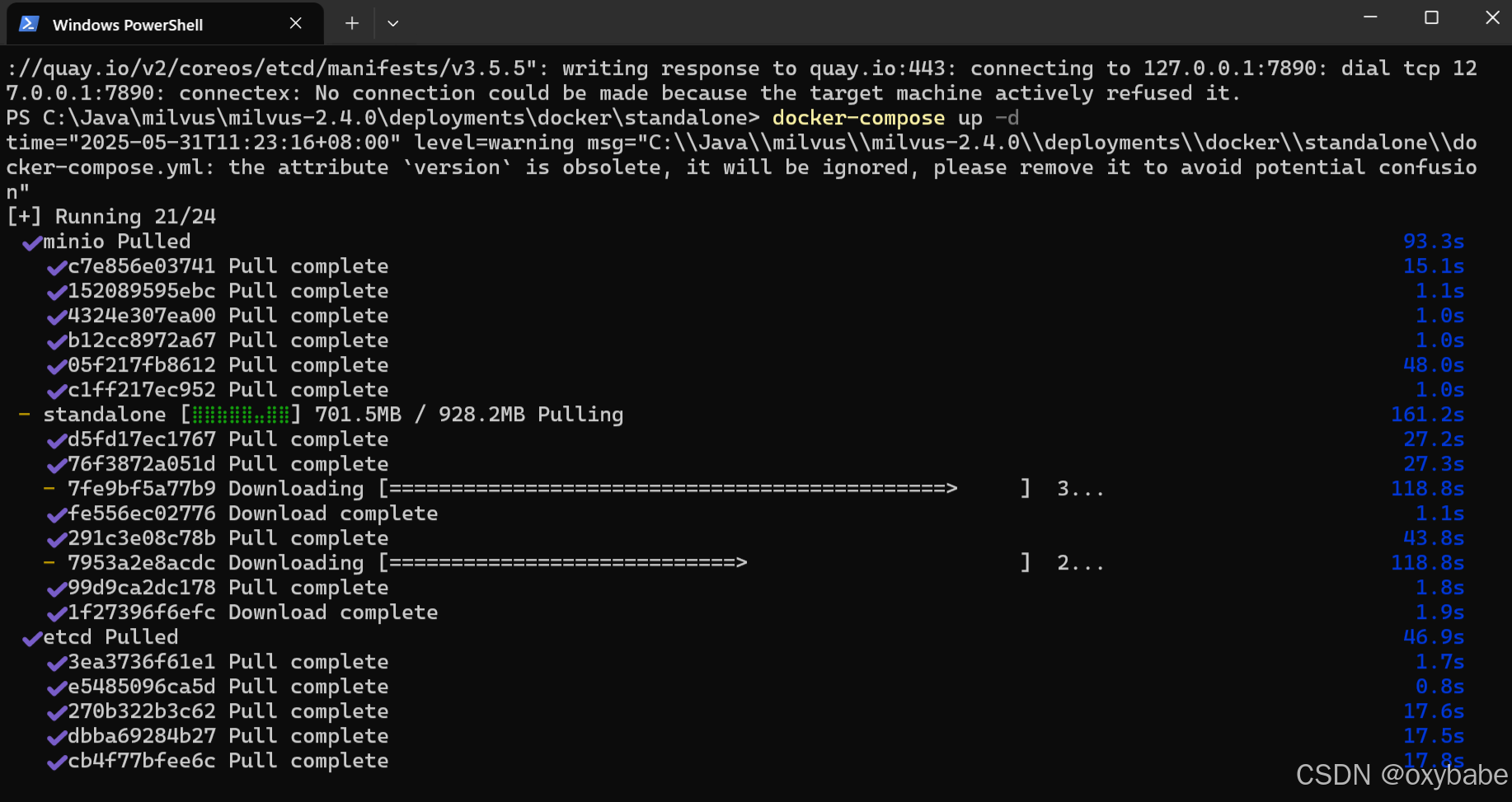Click the checkmark next to 1f27396f6efc Download complete

click(56, 614)
